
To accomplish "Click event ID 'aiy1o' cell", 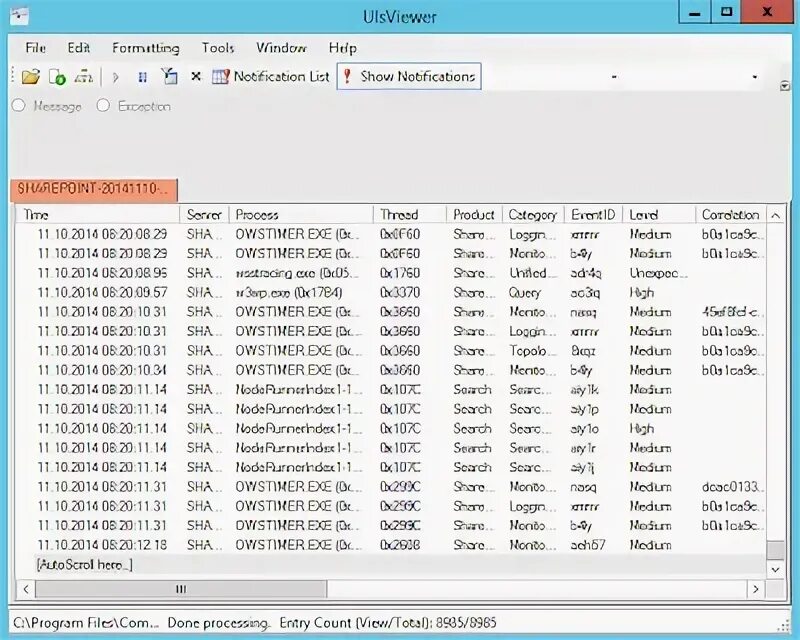I will click(x=585, y=428).
